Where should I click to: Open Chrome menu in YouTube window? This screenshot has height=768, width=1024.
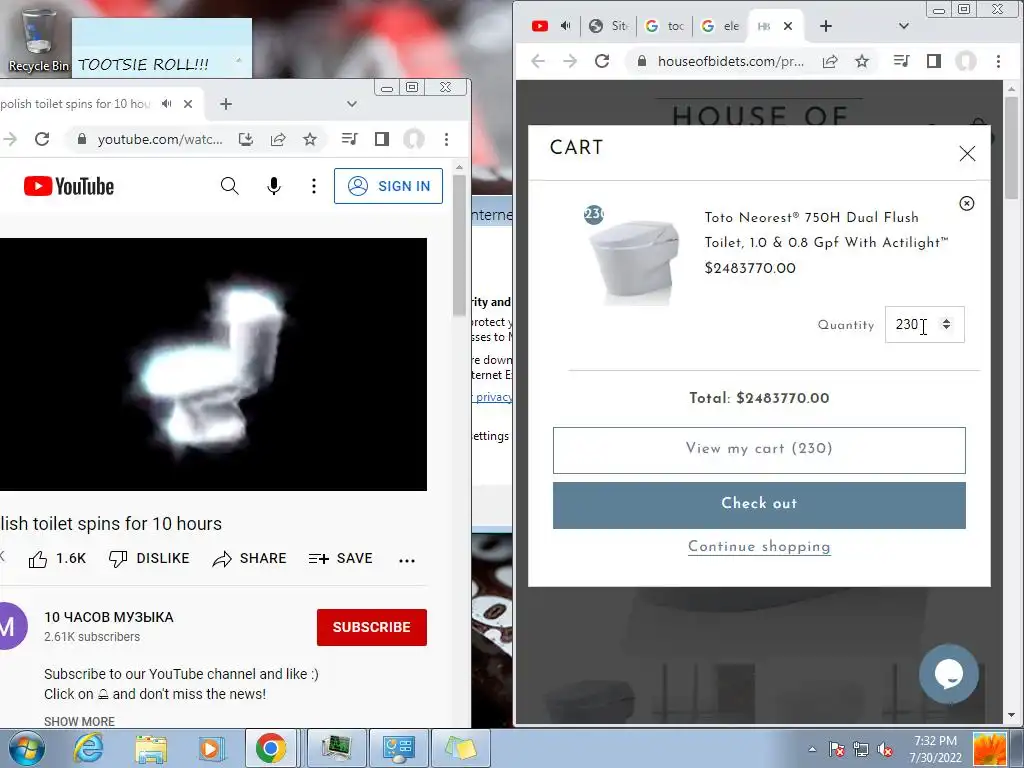(x=446, y=139)
